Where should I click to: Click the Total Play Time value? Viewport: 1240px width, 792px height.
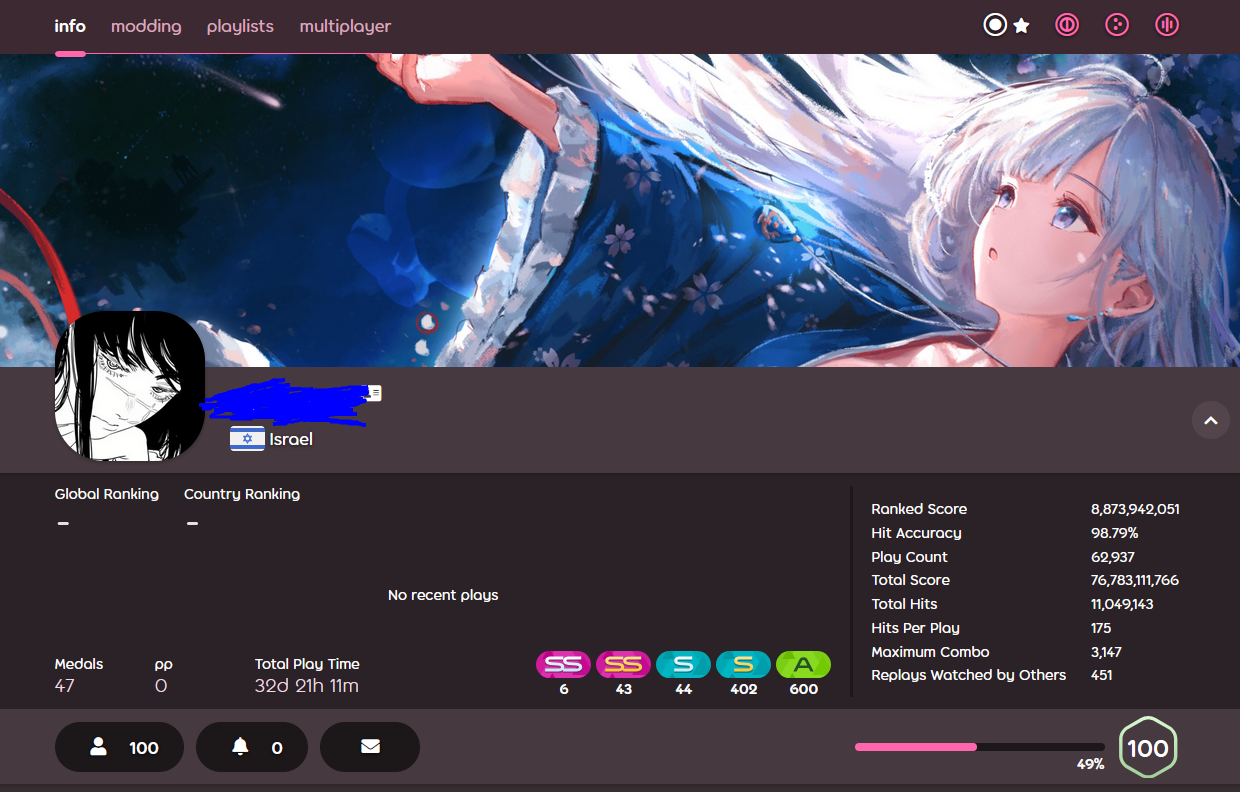click(307, 686)
